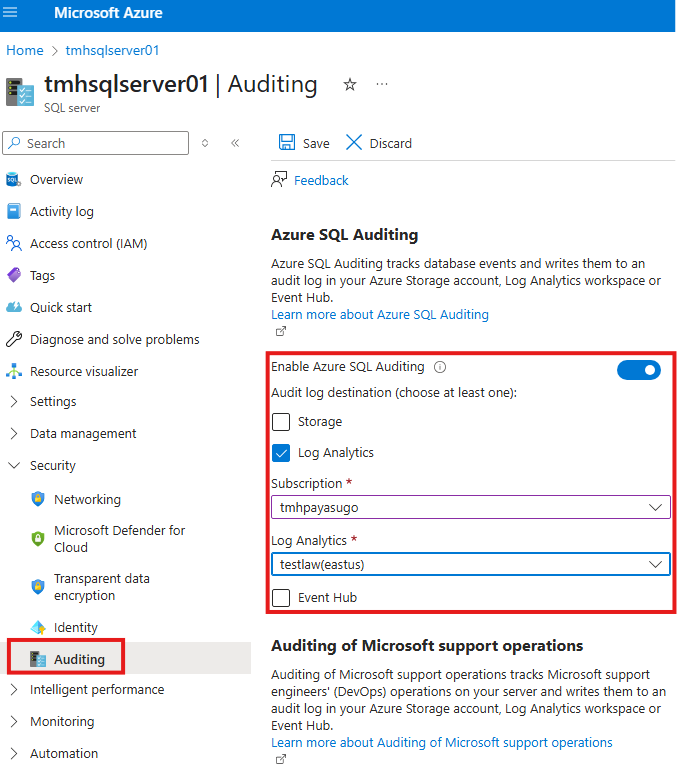The width and height of the screenshot is (677, 774).
Task: Click the tmhsqlserver01 SQL server header icon
Action: 20,92
